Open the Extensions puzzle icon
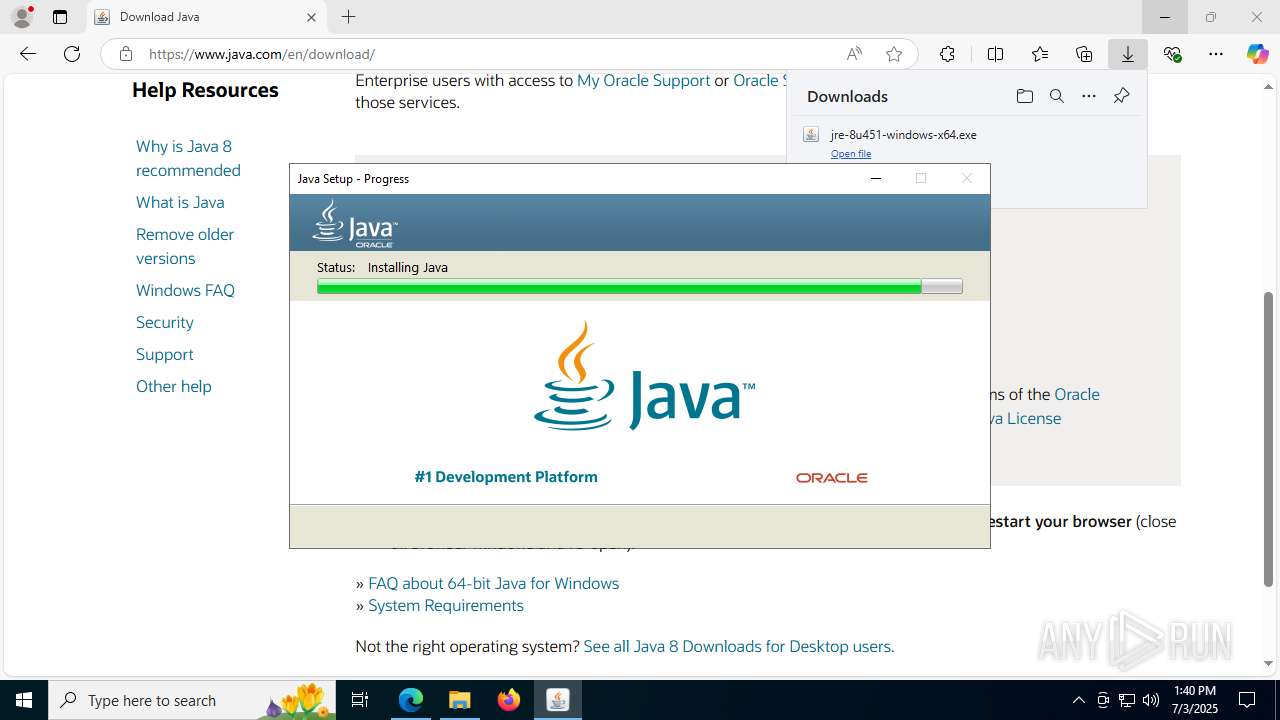The width and height of the screenshot is (1280, 720). click(x=947, y=54)
